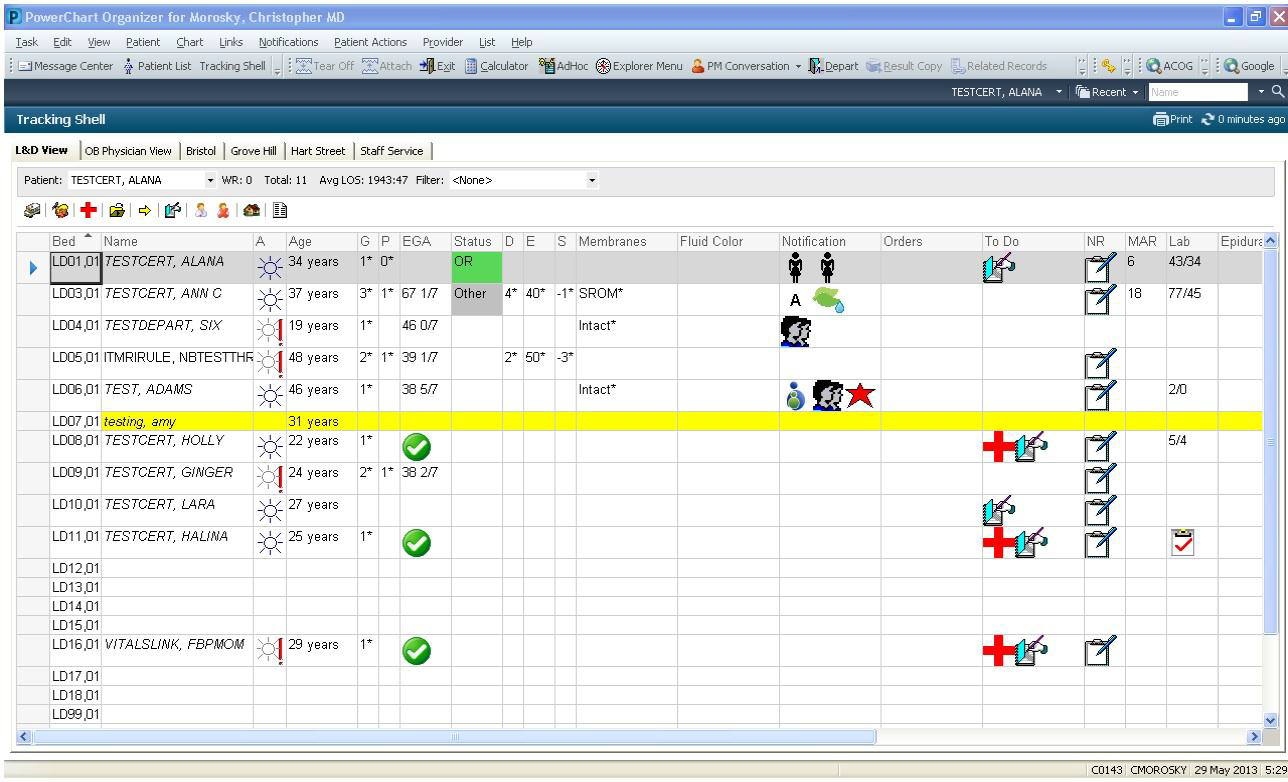The image size is (1288, 782).
Task: Click the NR clipboard icon for TEST, ADAMS
Action: (x=1098, y=395)
